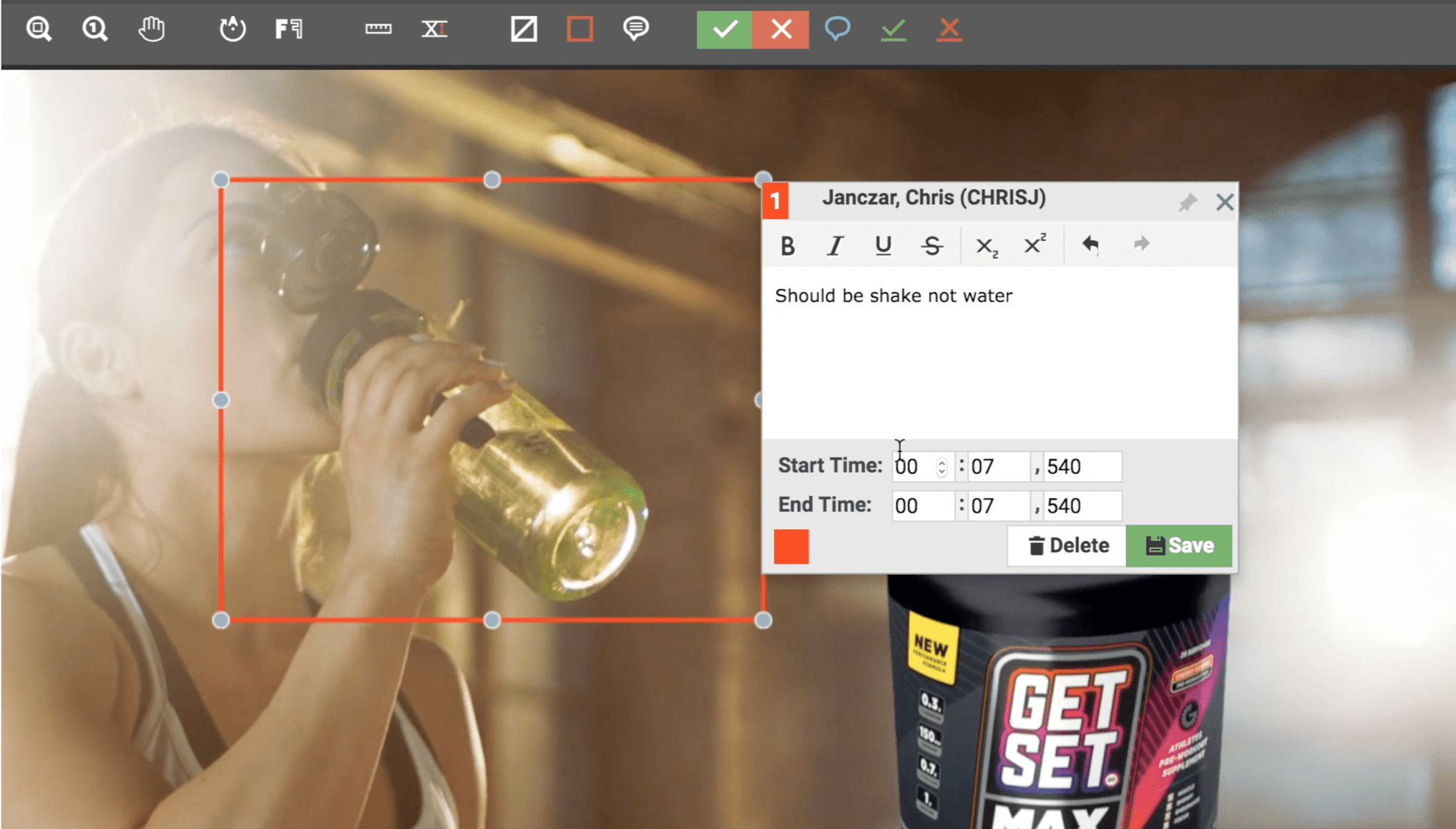Select the comment note tool
Image resolution: width=1456 pixels, height=829 pixels.
[x=636, y=29]
